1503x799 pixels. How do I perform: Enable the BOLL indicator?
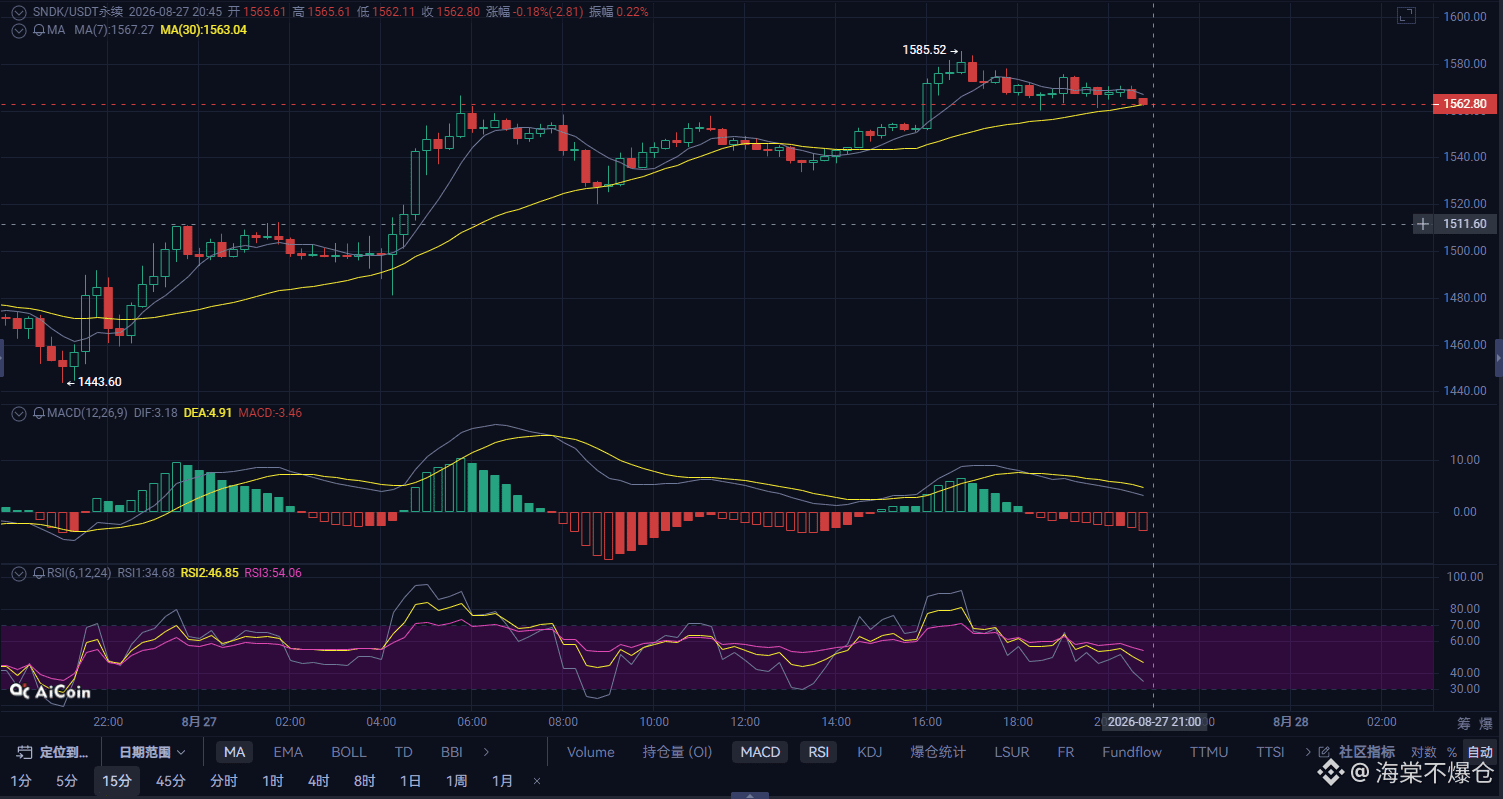click(x=348, y=752)
